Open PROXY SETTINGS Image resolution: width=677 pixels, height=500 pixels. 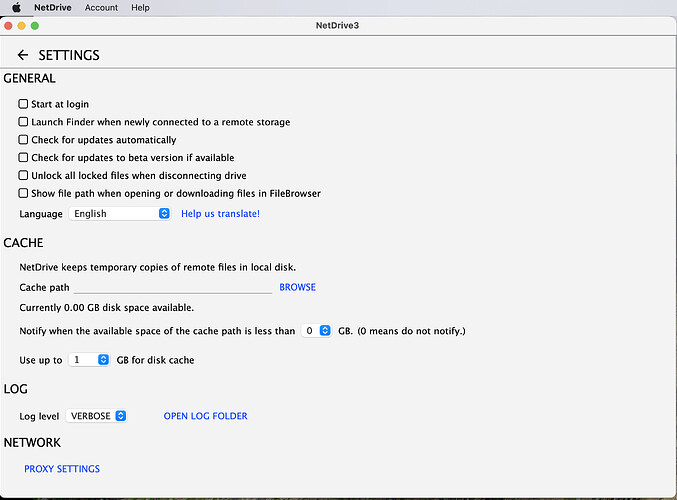click(x=62, y=468)
